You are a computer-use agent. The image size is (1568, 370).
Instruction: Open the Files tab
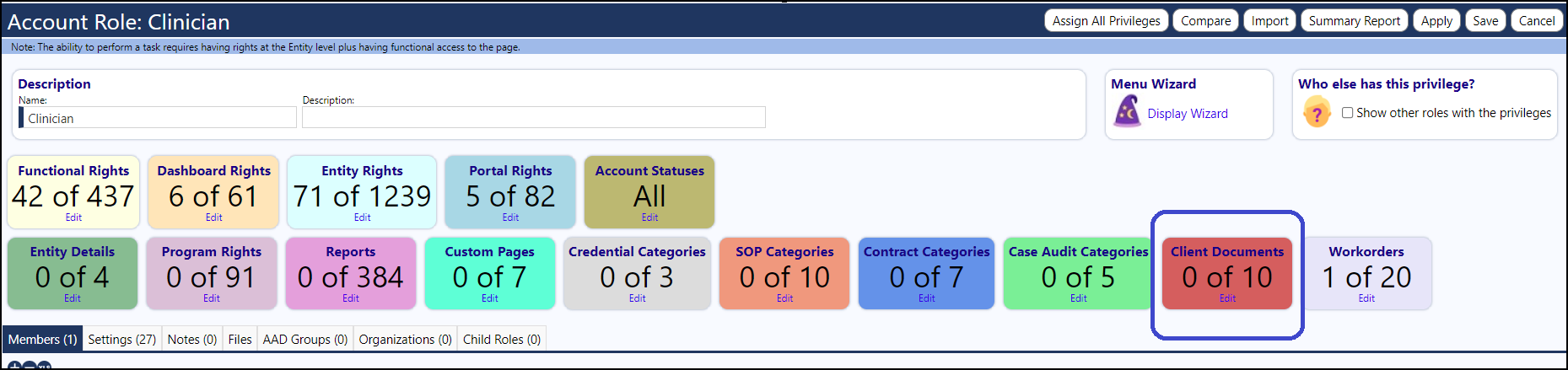[x=240, y=339]
